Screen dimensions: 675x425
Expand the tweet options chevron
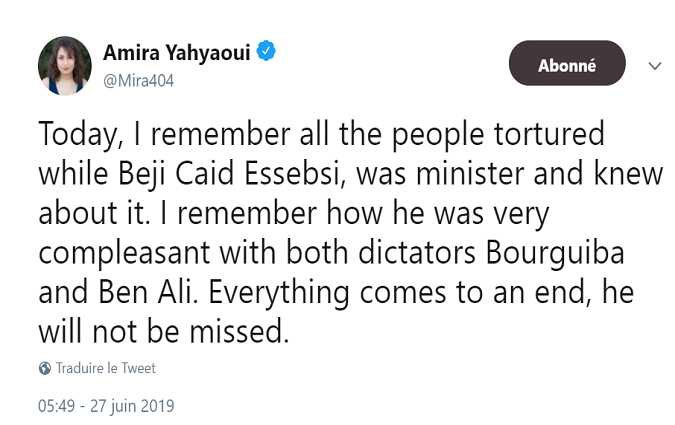tap(655, 66)
